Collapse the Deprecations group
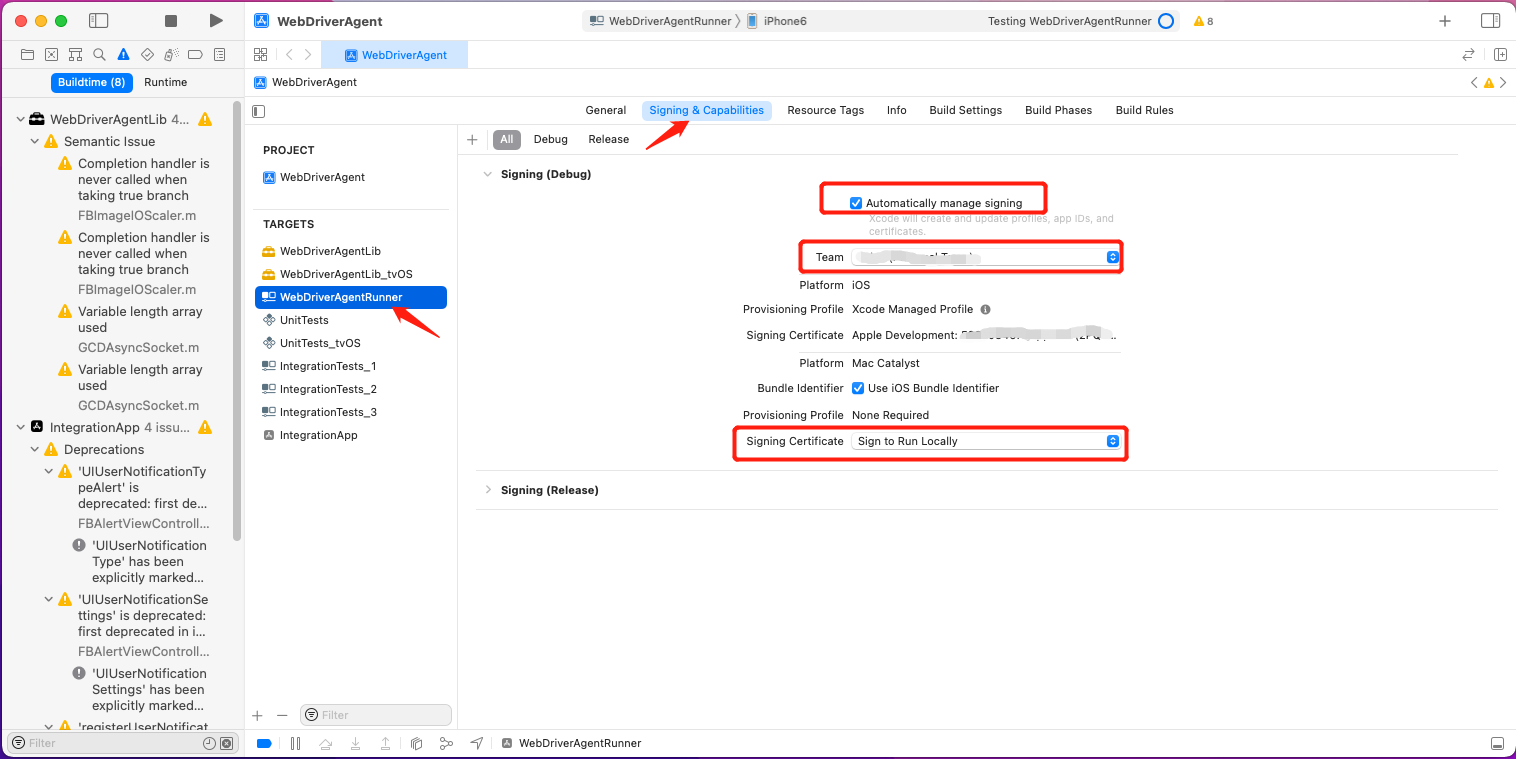This screenshot has width=1516, height=759. pos(35,450)
